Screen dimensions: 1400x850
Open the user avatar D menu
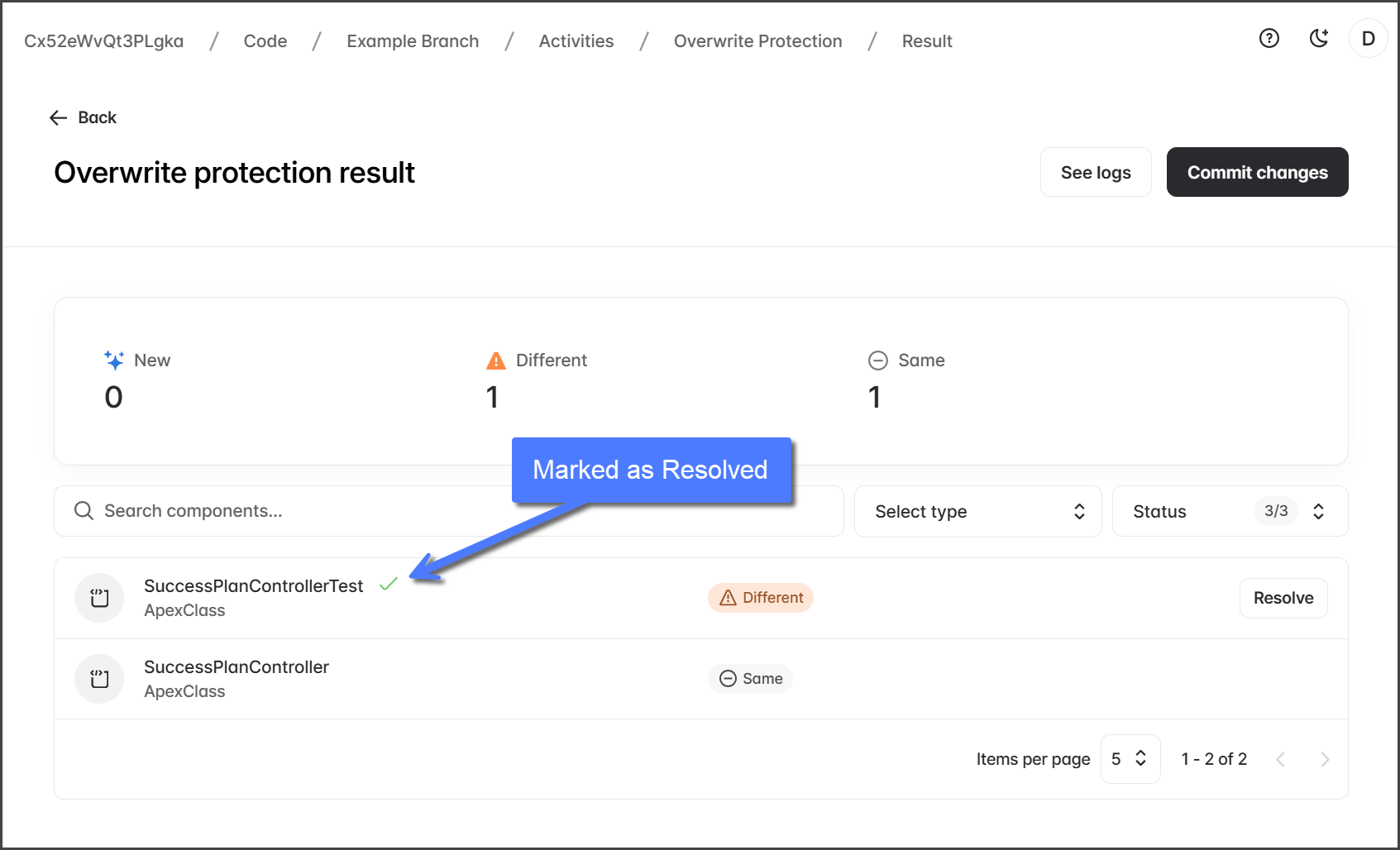pos(1368,39)
